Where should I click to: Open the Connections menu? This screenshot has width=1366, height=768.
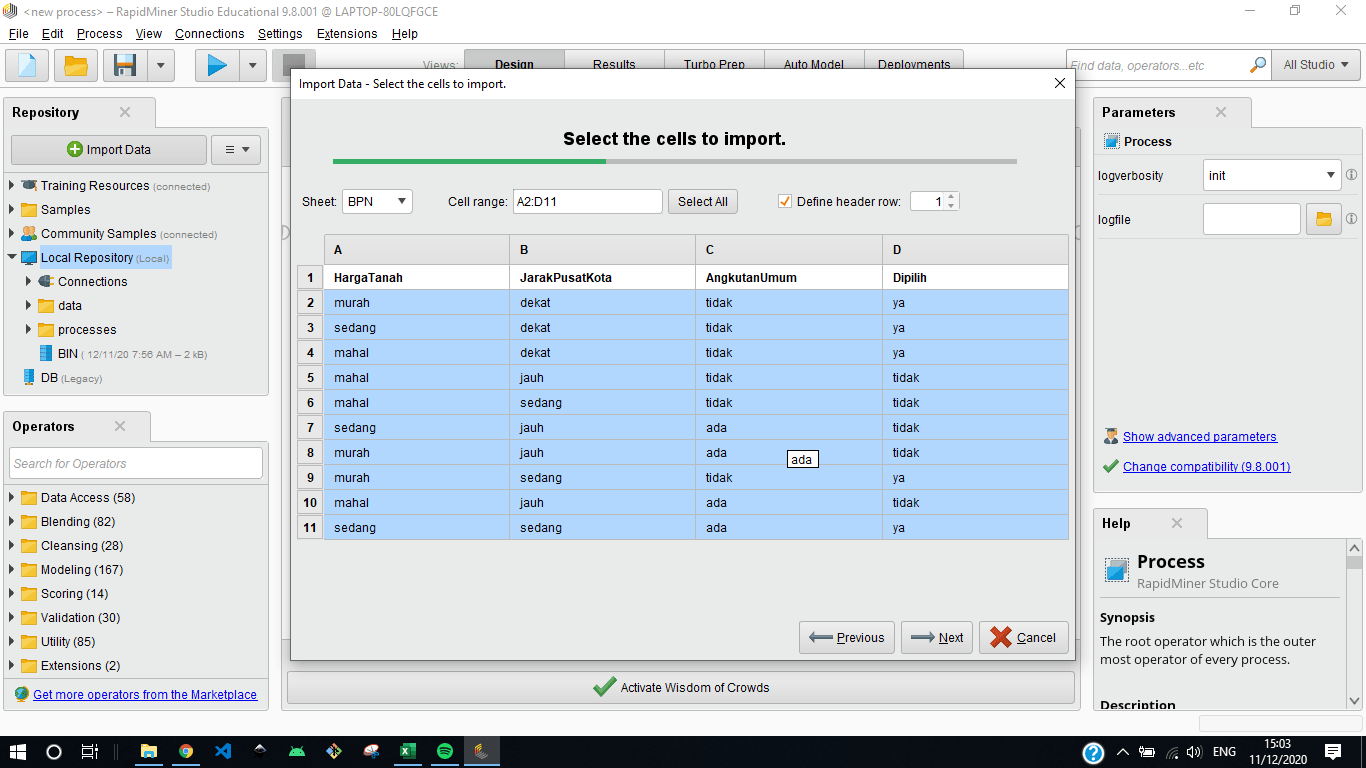coord(209,33)
